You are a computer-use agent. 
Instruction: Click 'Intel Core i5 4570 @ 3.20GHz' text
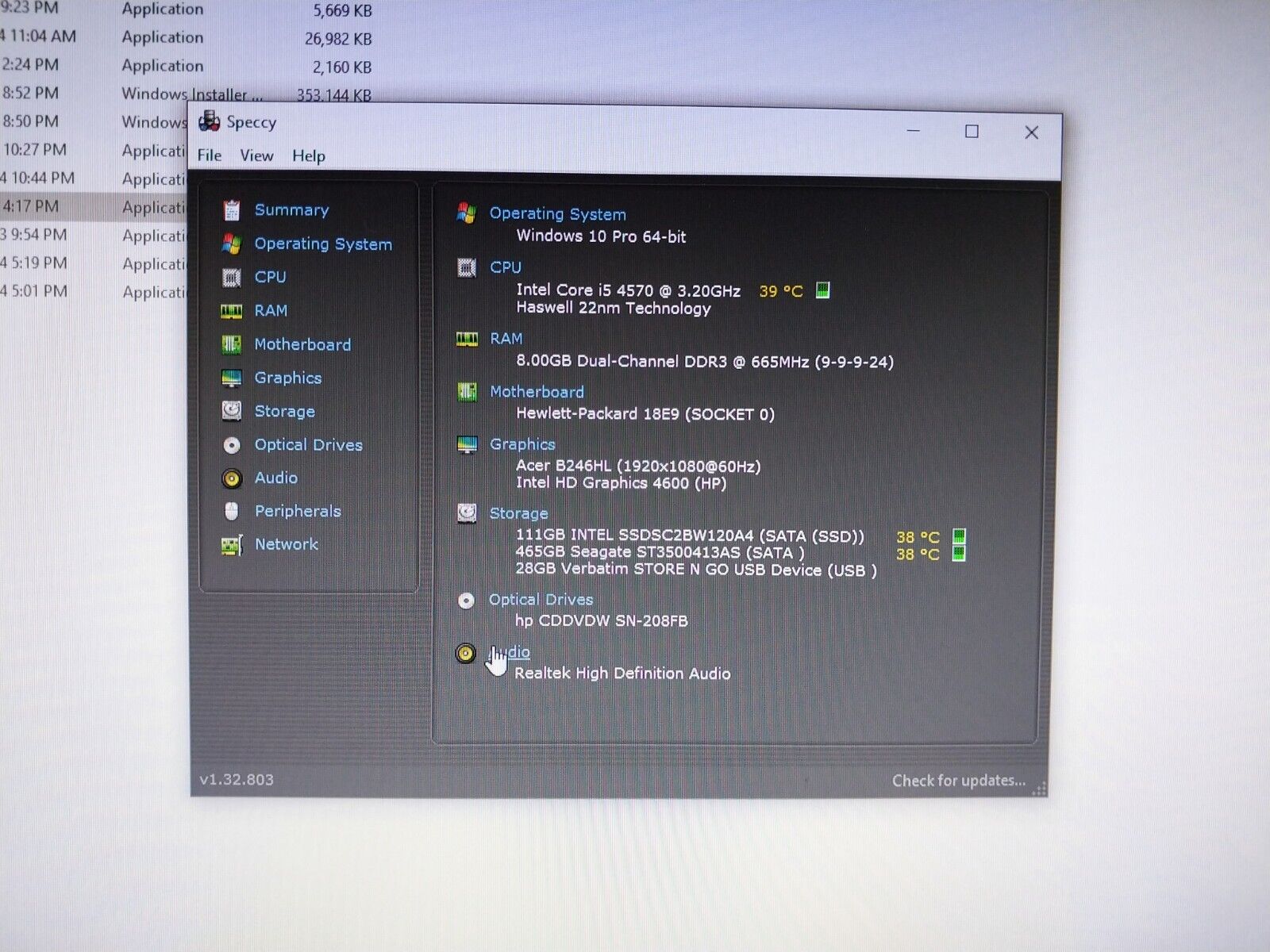[628, 290]
